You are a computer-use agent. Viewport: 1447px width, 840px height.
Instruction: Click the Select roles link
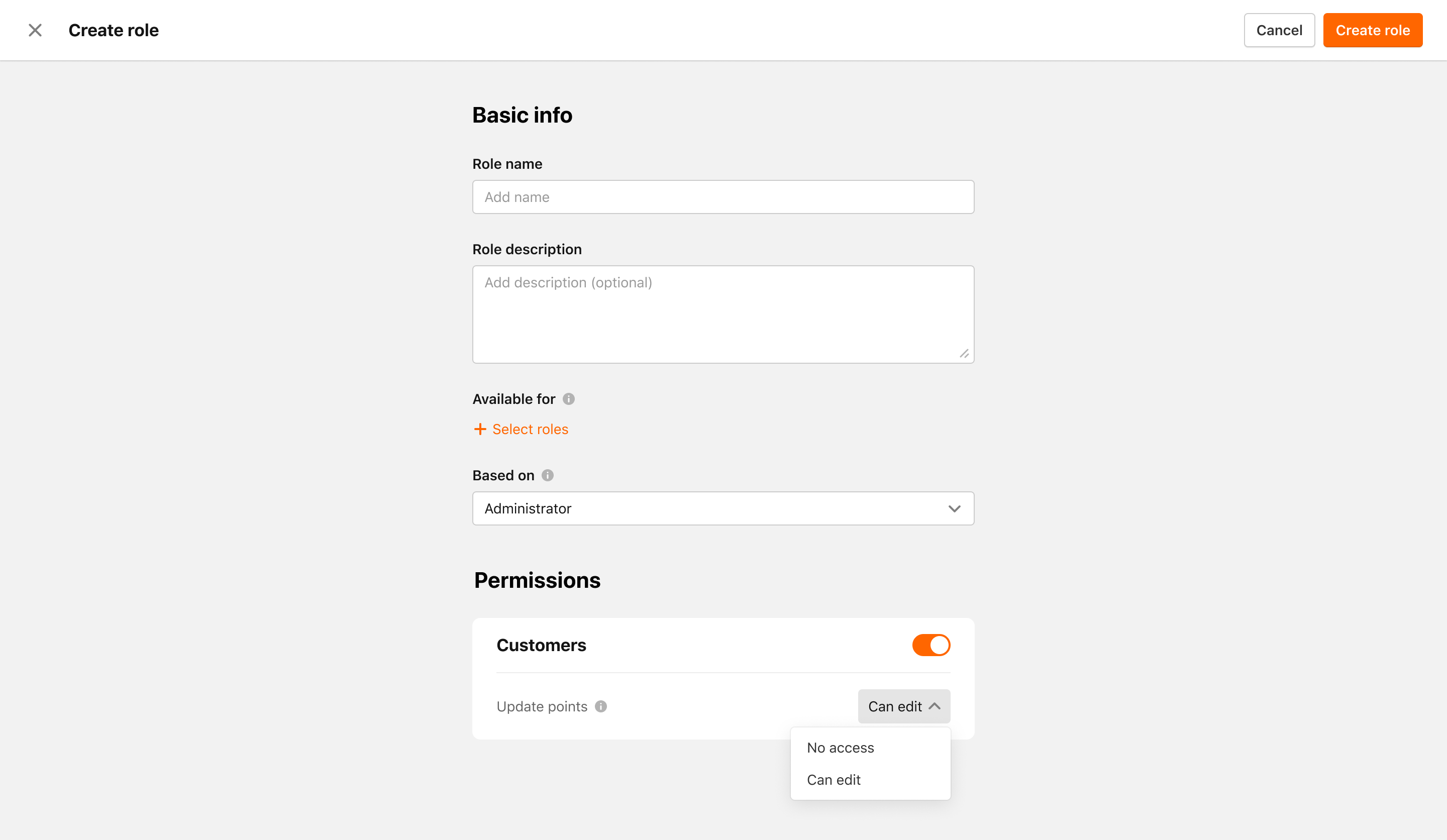pos(530,429)
